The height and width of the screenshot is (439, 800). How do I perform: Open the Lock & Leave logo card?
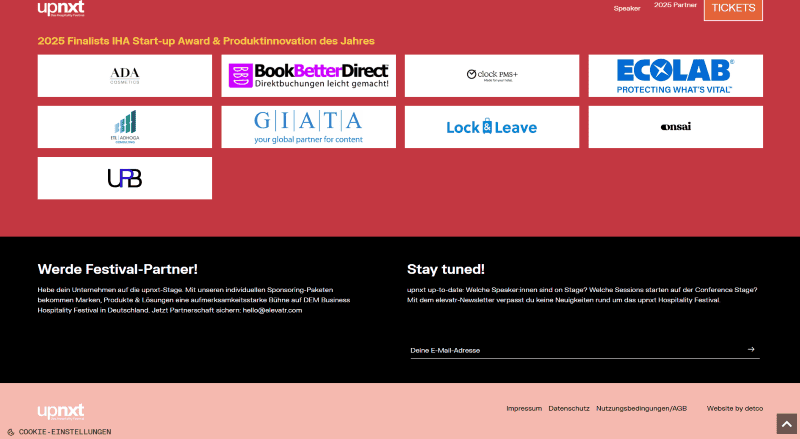click(492, 127)
